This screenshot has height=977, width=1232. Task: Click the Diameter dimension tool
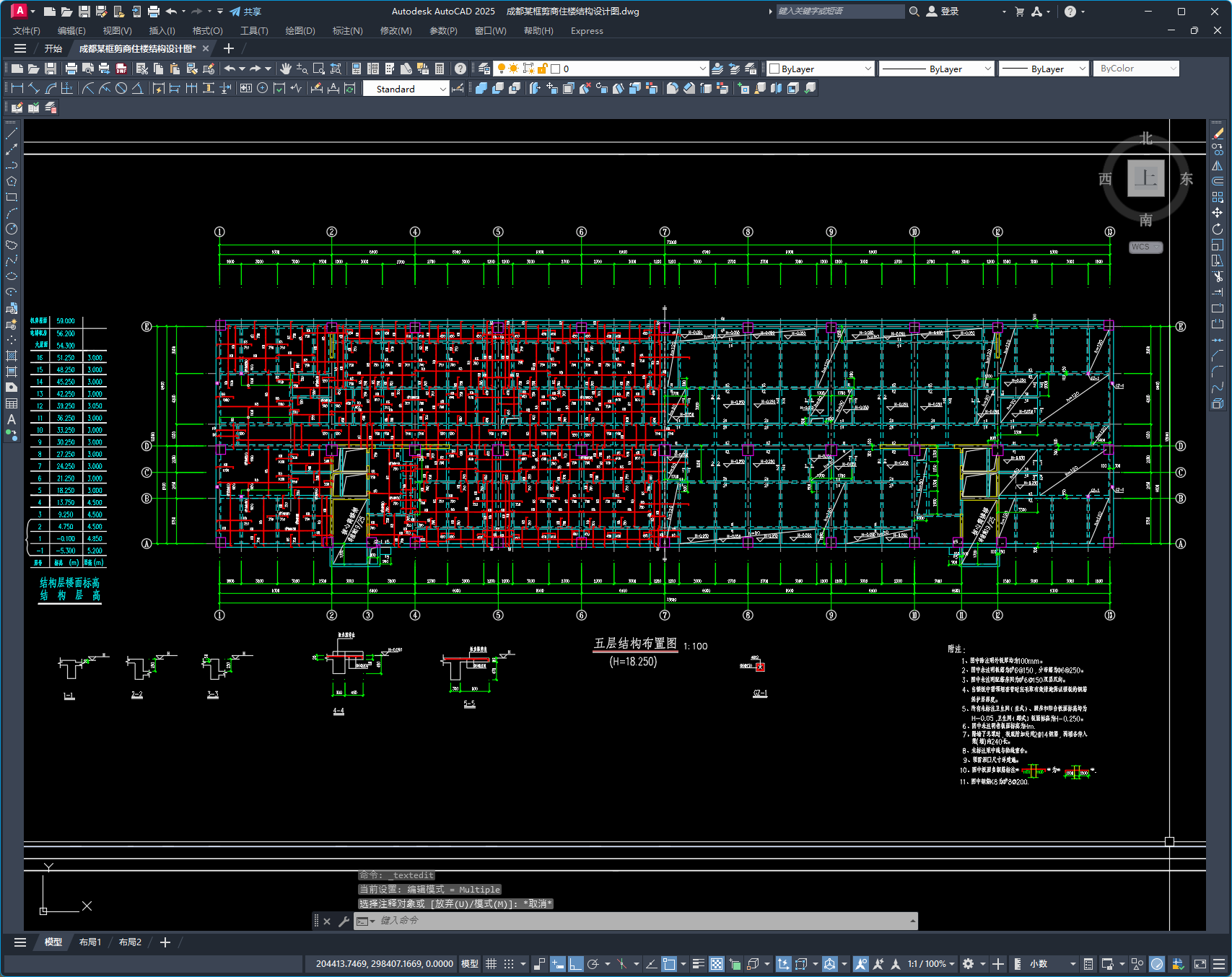(121, 88)
